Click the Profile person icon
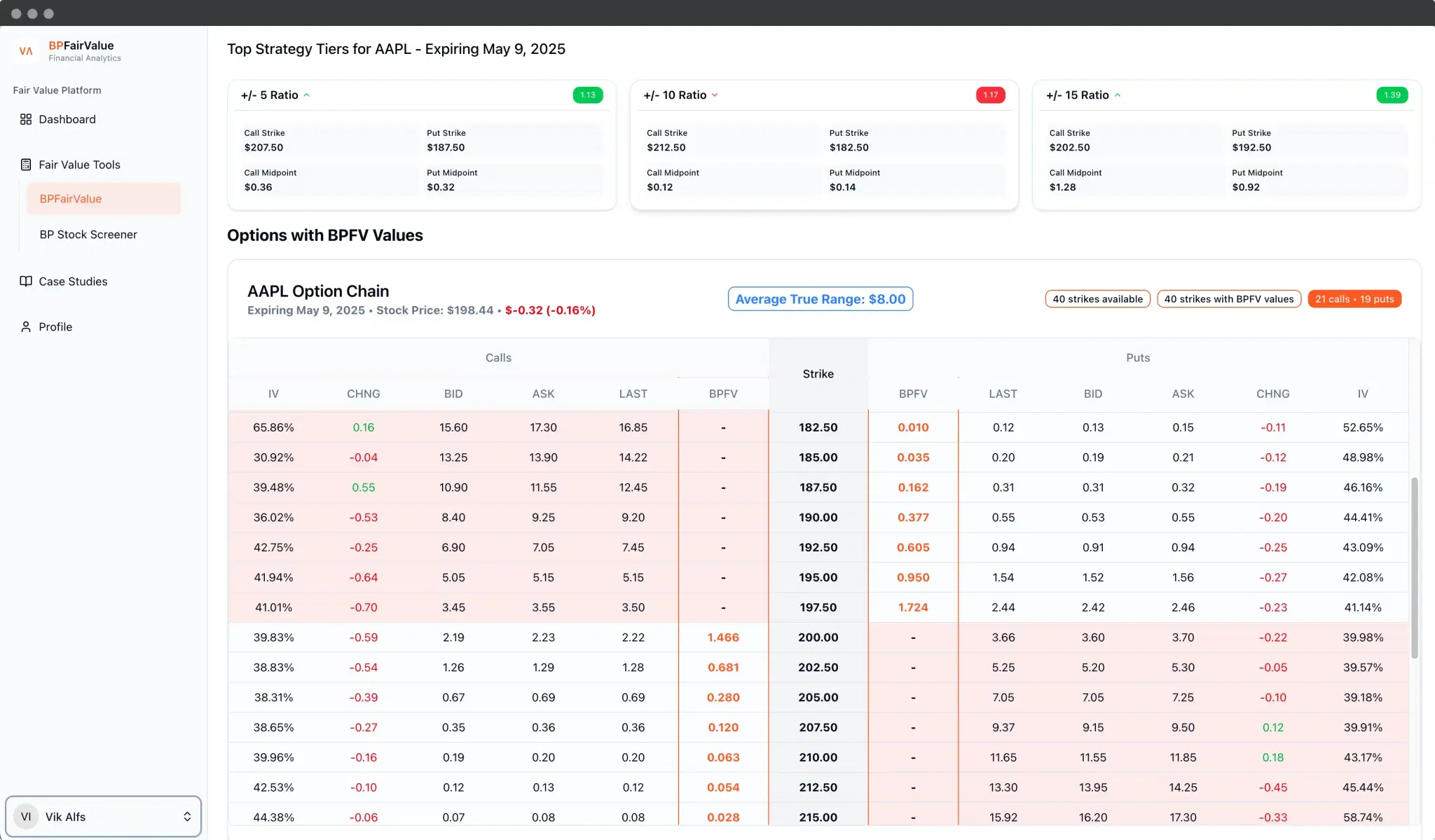Image resolution: width=1435 pixels, height=840 pixels. [26, 326]
